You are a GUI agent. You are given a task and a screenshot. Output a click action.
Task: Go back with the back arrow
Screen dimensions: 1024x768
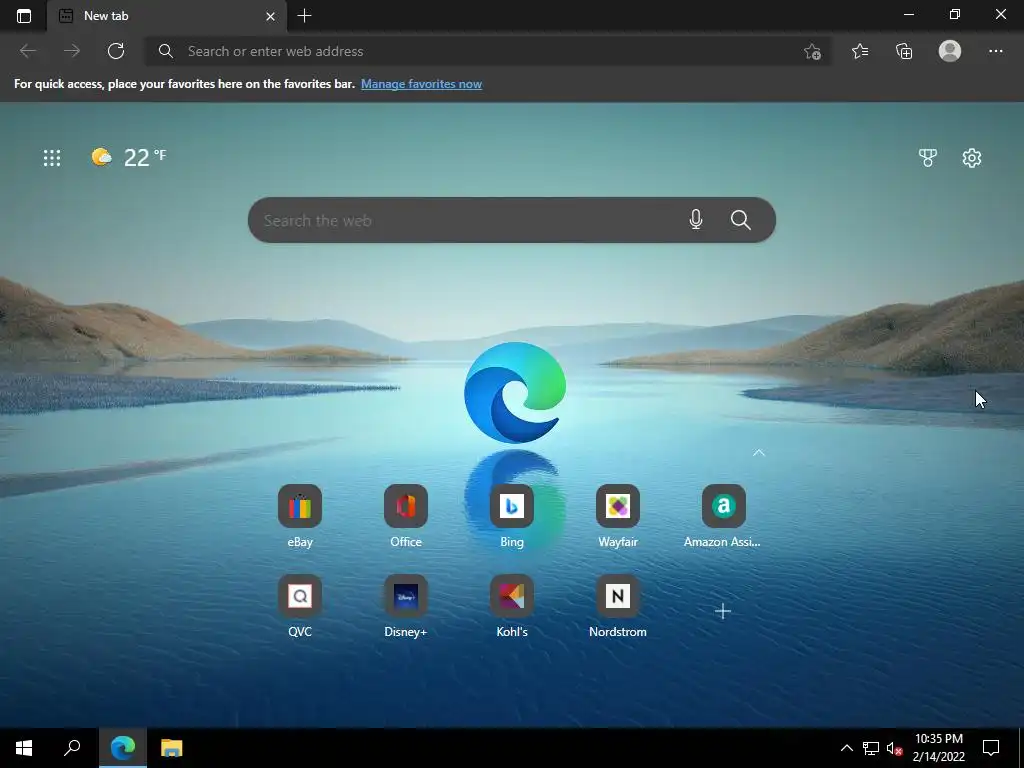click(x=28, y=51)
